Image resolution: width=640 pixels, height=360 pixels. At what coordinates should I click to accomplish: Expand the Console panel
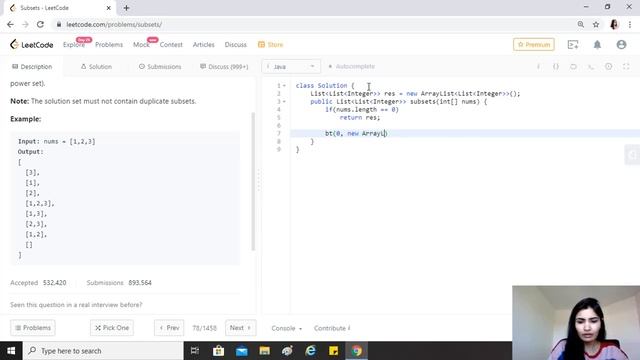(x=287, y=328)
